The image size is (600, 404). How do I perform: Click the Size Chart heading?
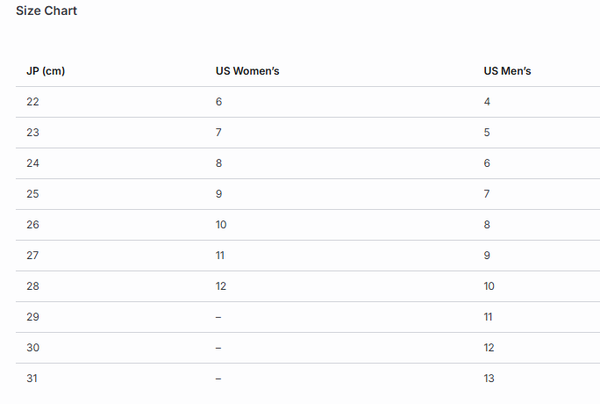46,11
